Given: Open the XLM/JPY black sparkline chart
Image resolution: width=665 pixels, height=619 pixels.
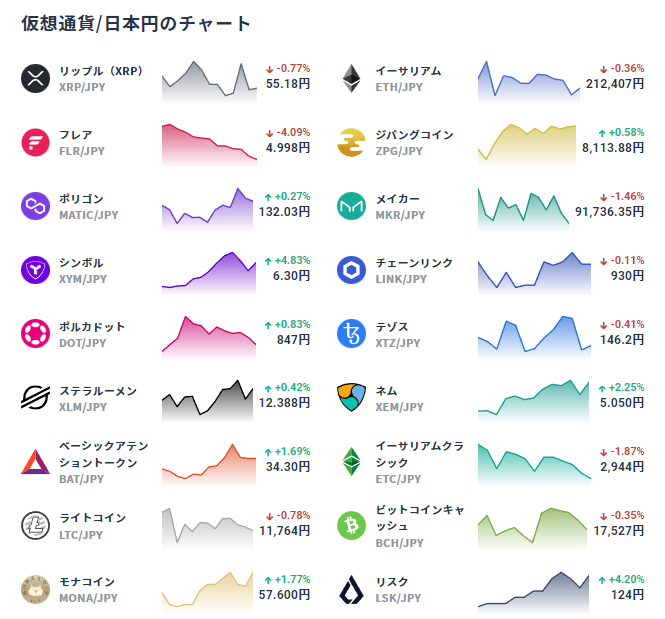Looking at the screenshot, I should click(207, 401).
